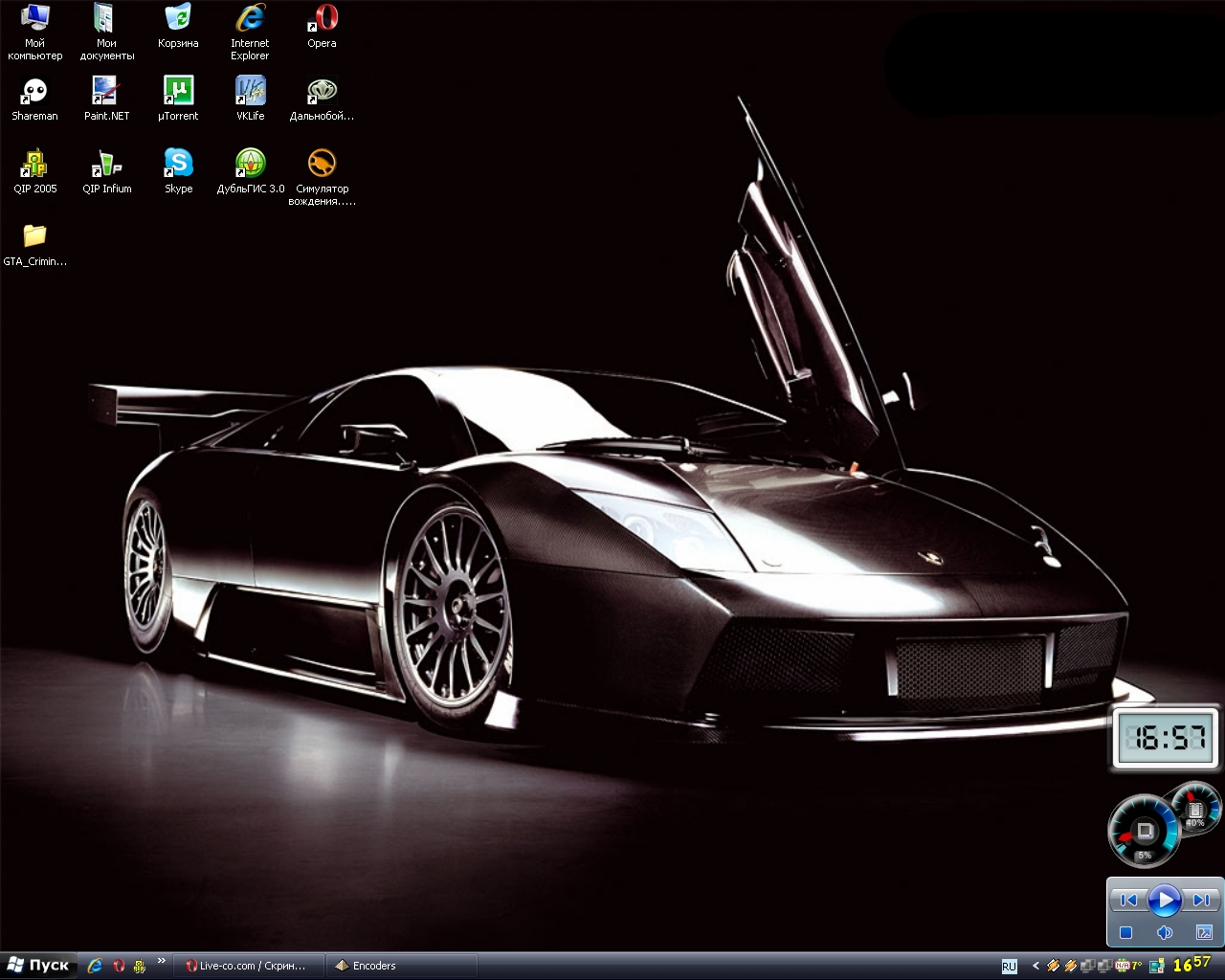
Task: Launch µTorrent from the desktop
Action: pos(178,92)
